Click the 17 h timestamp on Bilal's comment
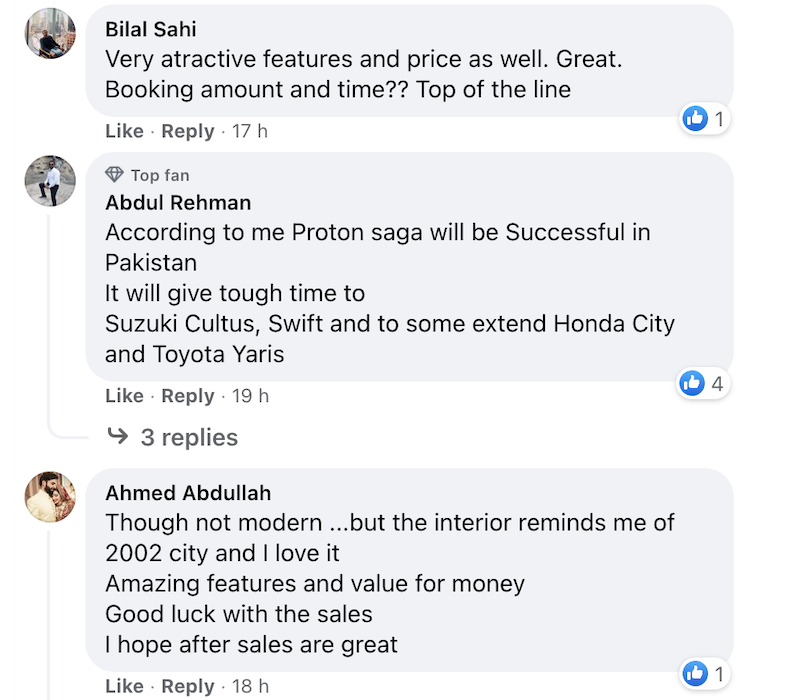 click(250, 131)
